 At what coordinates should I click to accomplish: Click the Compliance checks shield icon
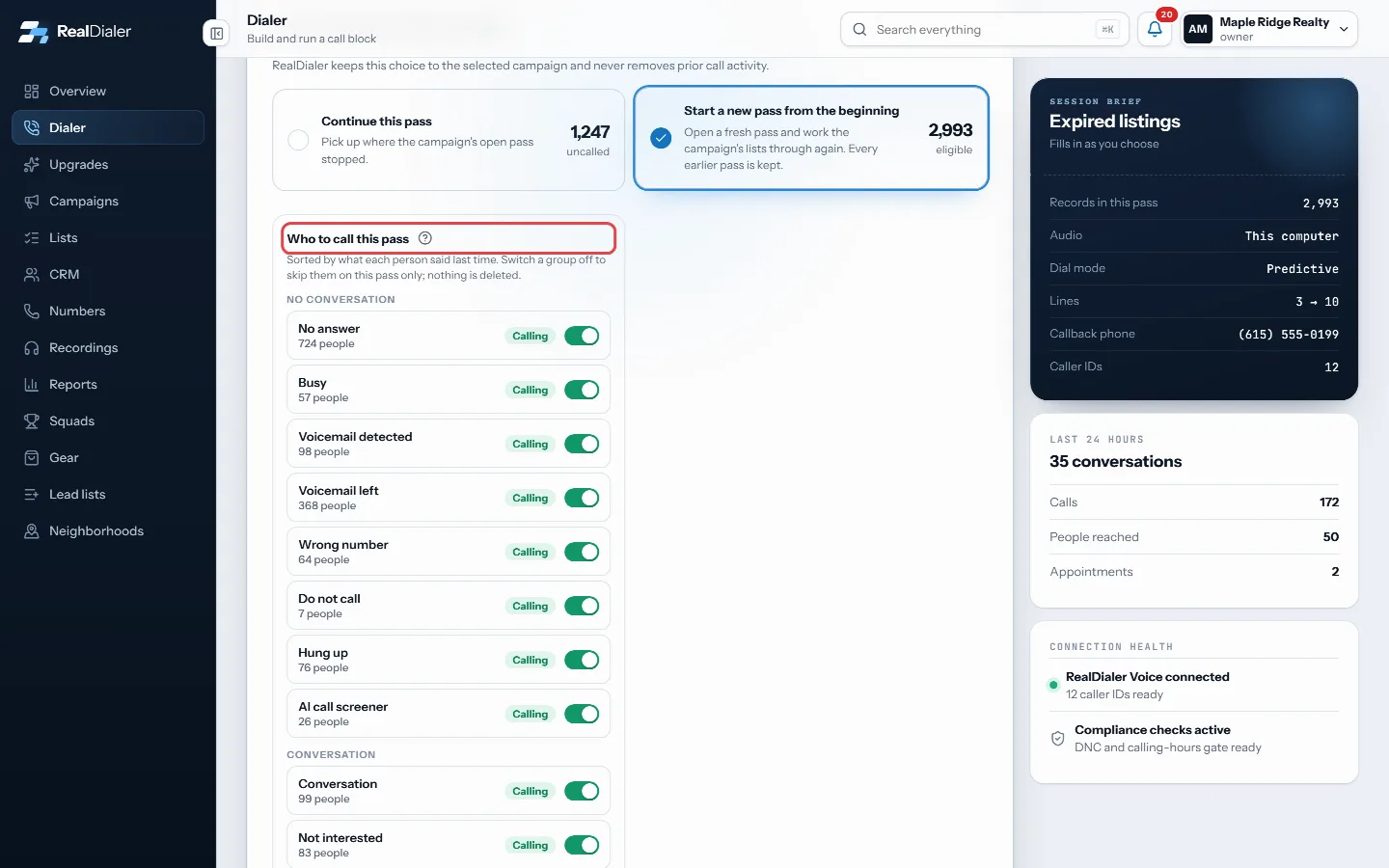(x=1058, y=739)
